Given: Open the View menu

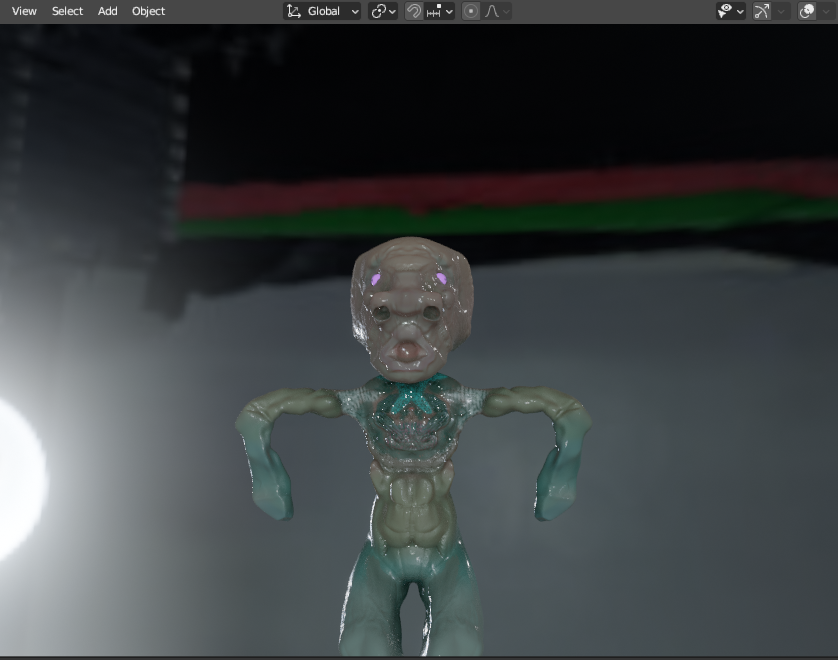Looking at the screenshot, I should pyautogui.click(x=24, y=11).
